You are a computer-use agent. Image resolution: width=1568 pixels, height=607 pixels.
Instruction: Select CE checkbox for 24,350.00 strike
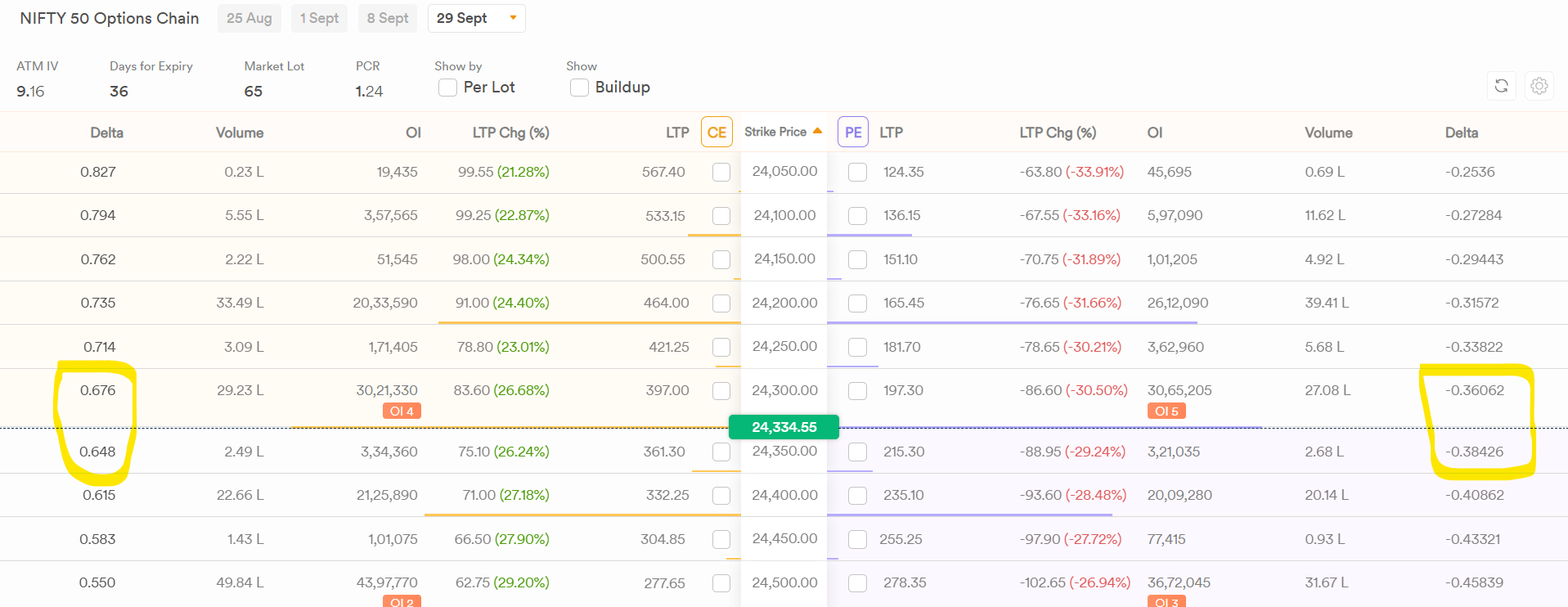721,452
